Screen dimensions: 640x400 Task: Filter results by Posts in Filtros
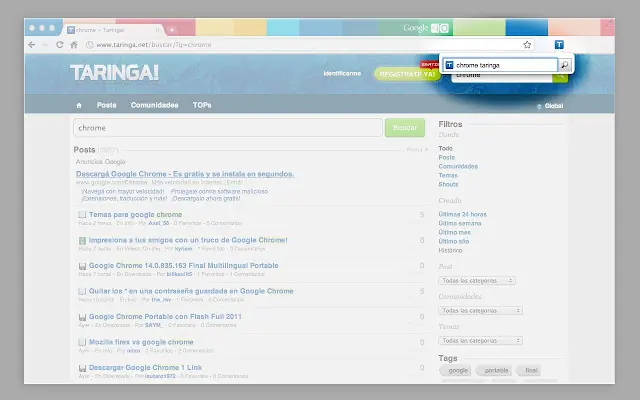point(447,157)
